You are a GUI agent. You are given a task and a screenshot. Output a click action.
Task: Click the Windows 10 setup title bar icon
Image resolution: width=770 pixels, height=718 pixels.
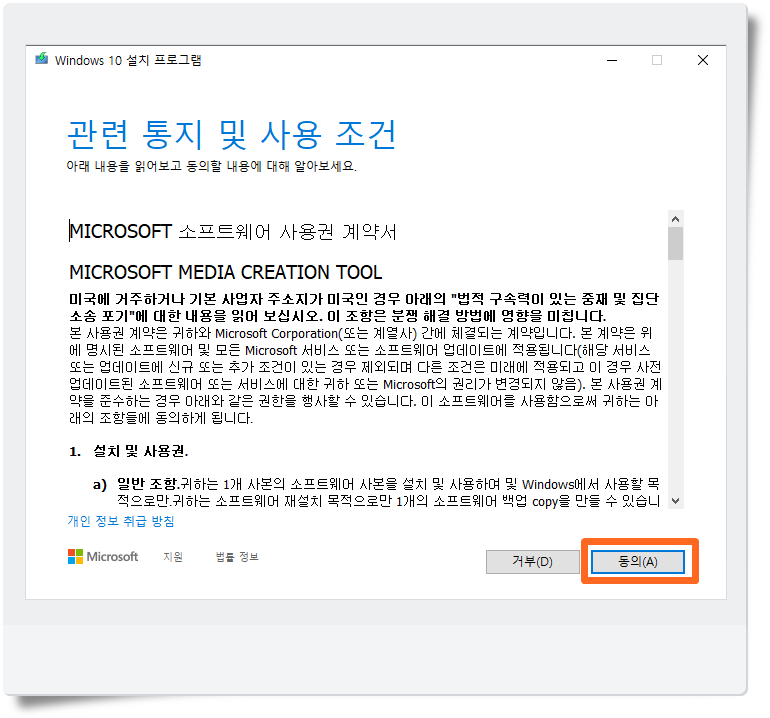[42, 59]
